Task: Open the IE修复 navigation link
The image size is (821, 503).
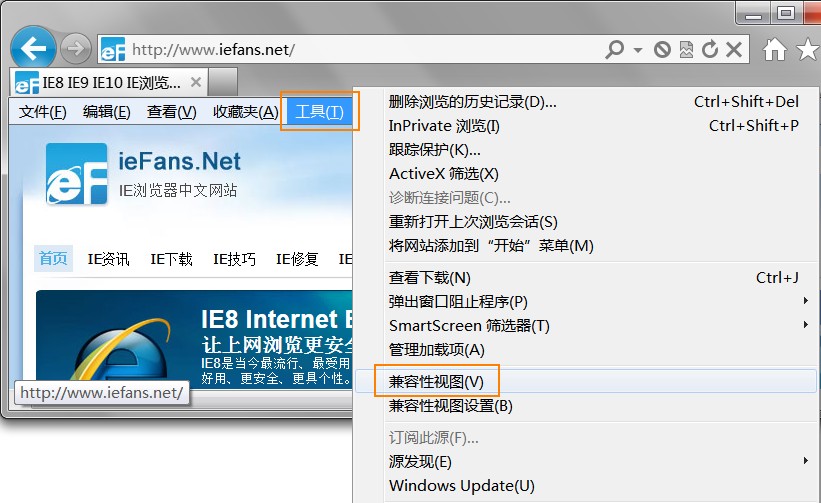Action: [297, 259]
